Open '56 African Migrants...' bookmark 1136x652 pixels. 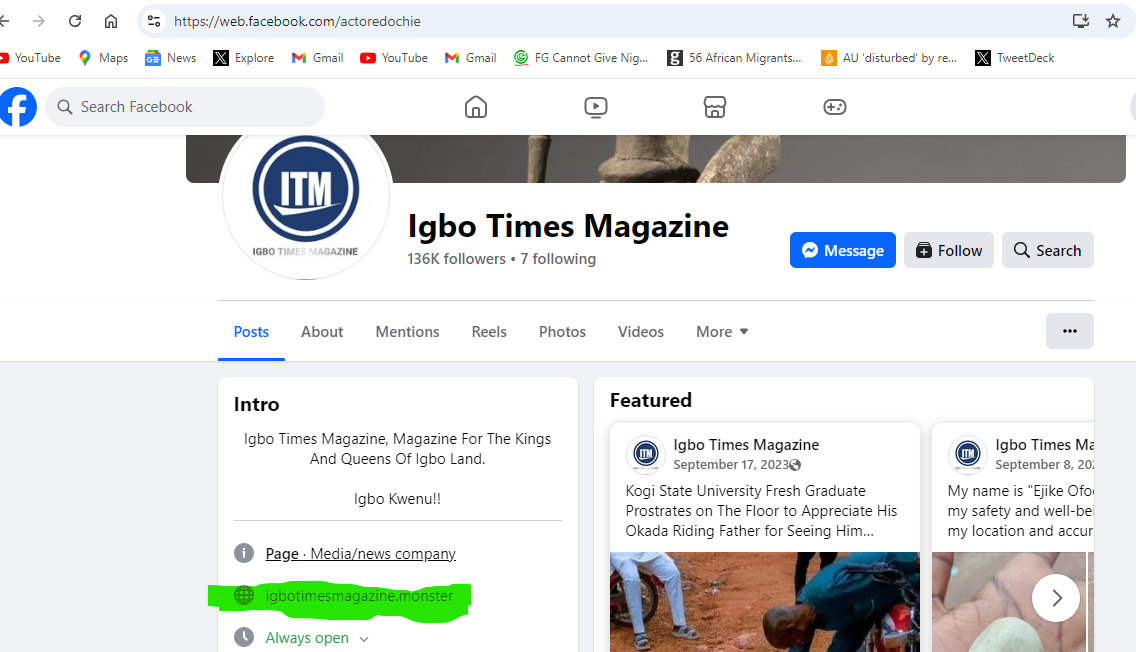(x=734, y=58)
